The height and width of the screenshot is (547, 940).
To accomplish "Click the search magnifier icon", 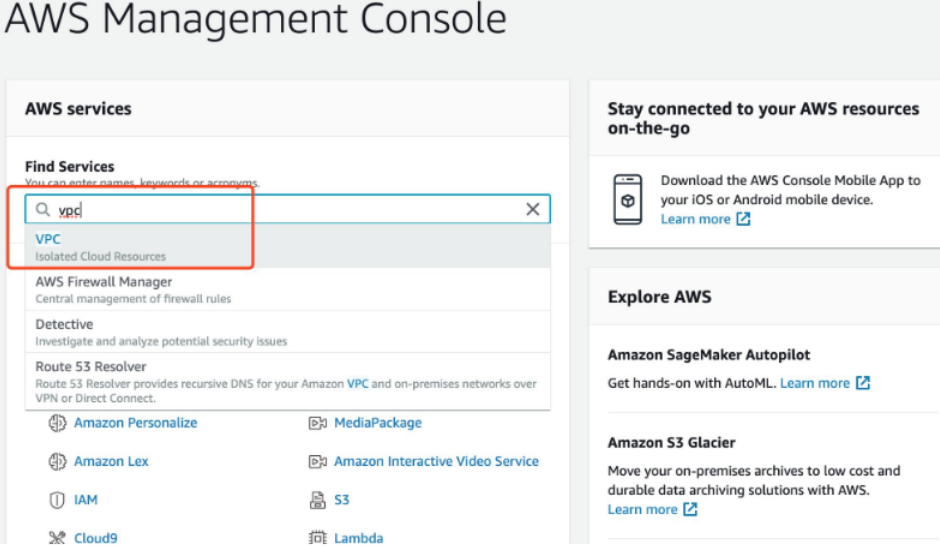I will (43, 209).
